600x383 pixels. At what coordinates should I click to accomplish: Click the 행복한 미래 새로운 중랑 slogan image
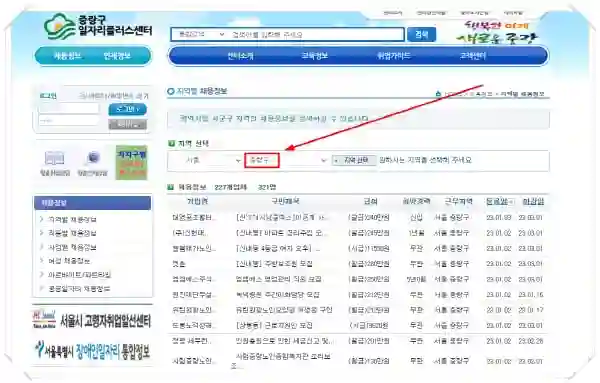point(497,32)
